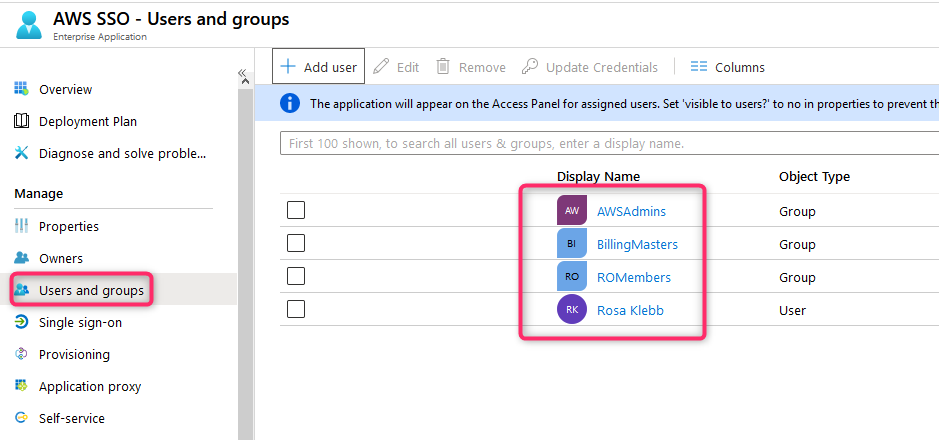The width and height of the screenshot is (939, 440).
Task: Click the Access Panel info banner text
Action: (624, 103)
